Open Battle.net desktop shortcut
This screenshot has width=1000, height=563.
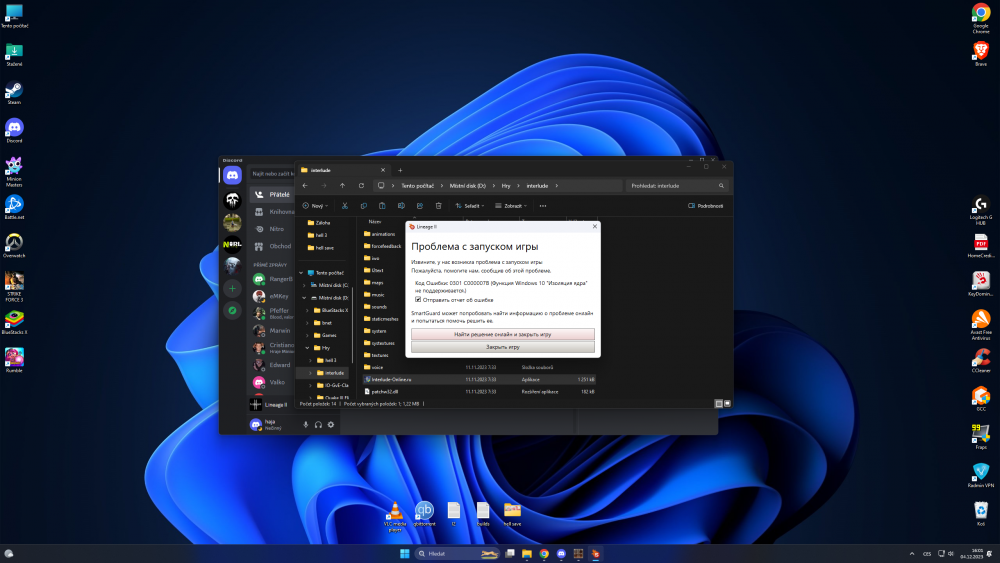pyautogui.click(x=14, y=207)
